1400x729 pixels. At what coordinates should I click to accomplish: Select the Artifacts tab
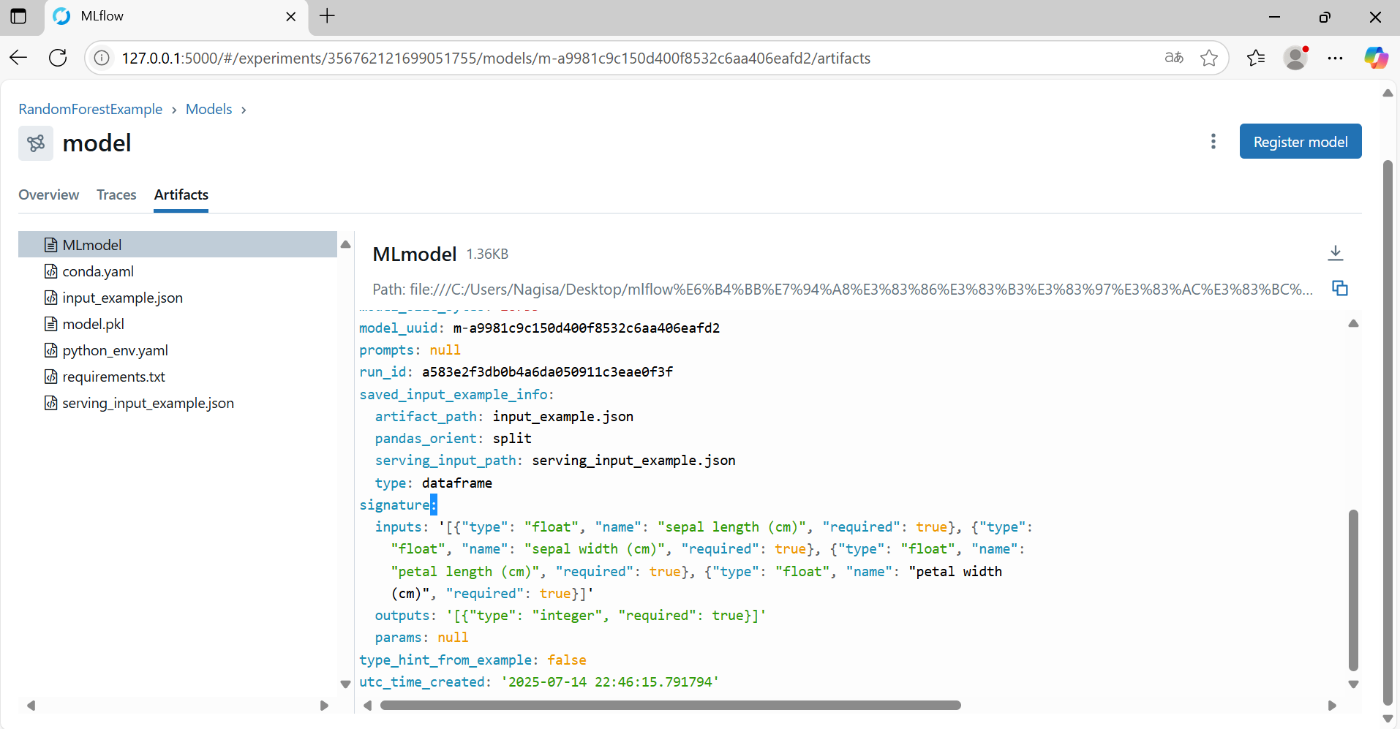(x=181, y=195)
